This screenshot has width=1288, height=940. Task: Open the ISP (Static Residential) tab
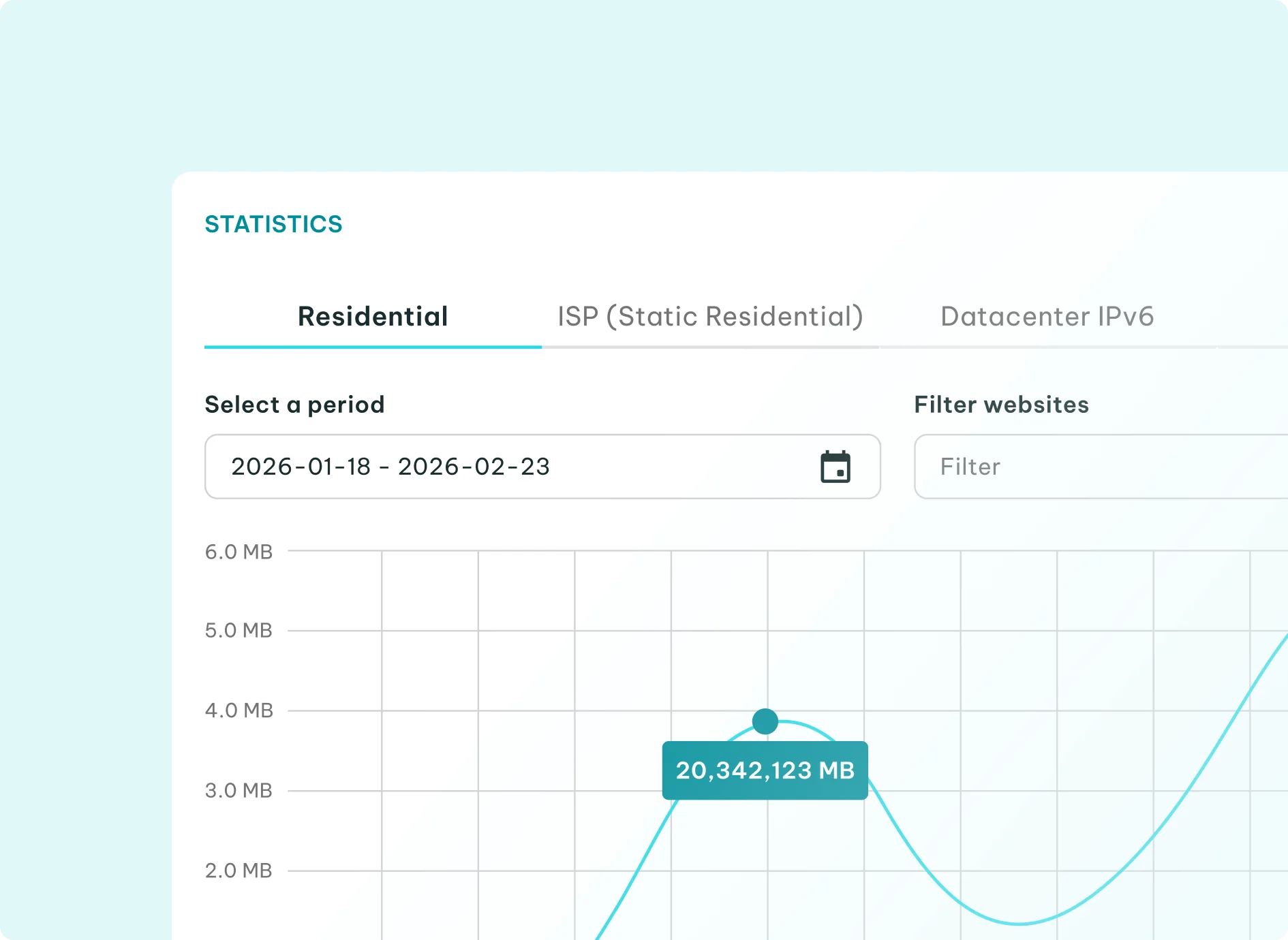click(x=710, y=317)
